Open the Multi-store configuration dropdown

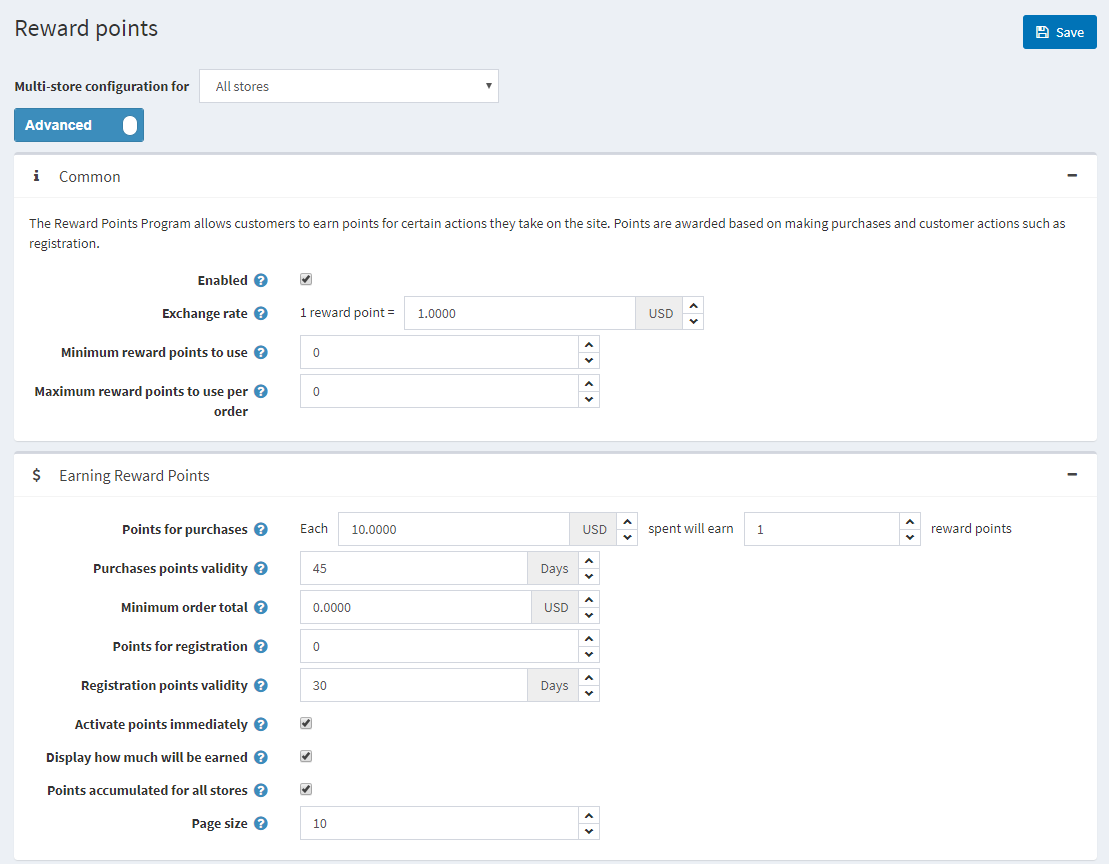[349, 86]
